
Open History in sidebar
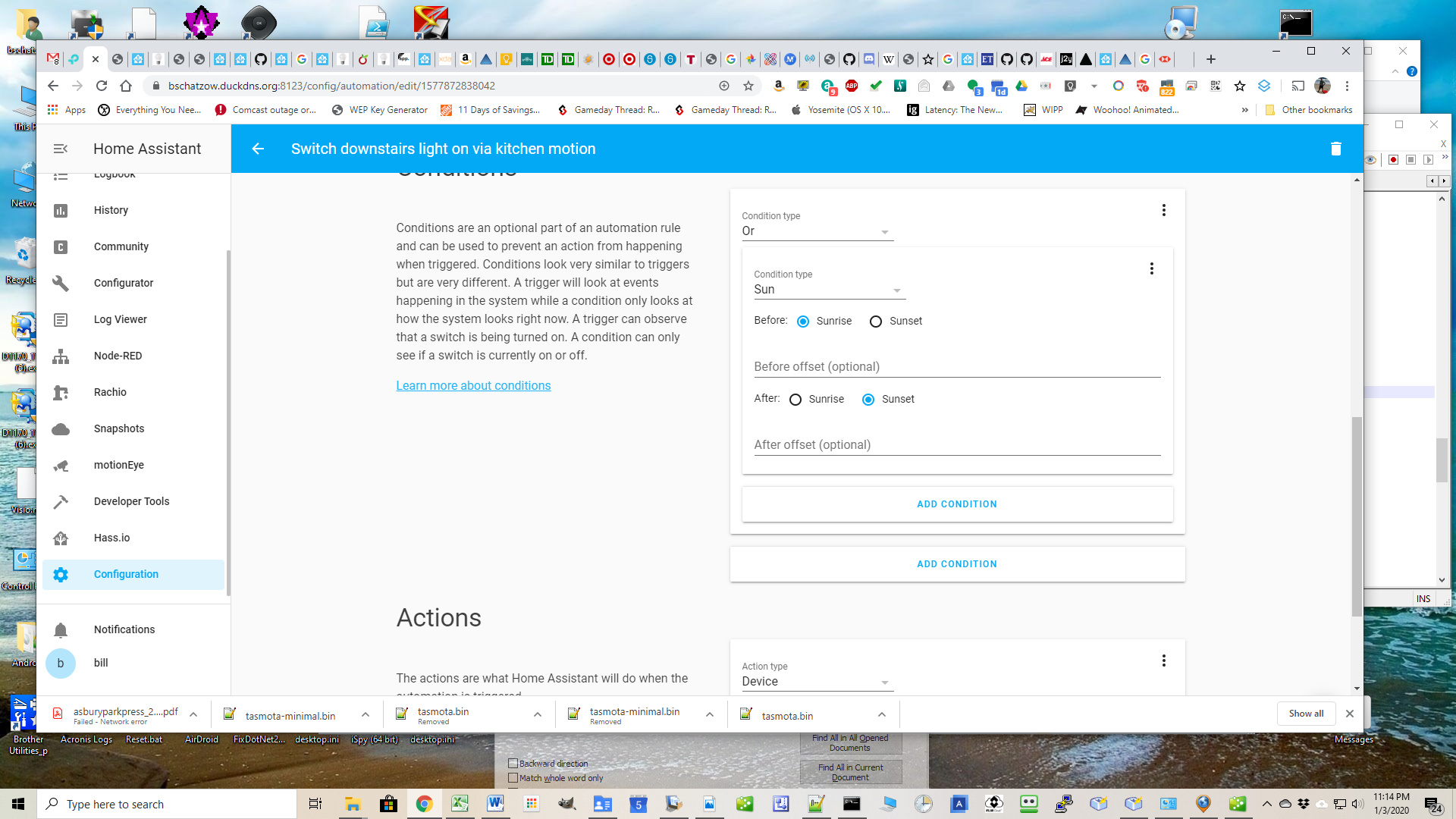point(111,210)
